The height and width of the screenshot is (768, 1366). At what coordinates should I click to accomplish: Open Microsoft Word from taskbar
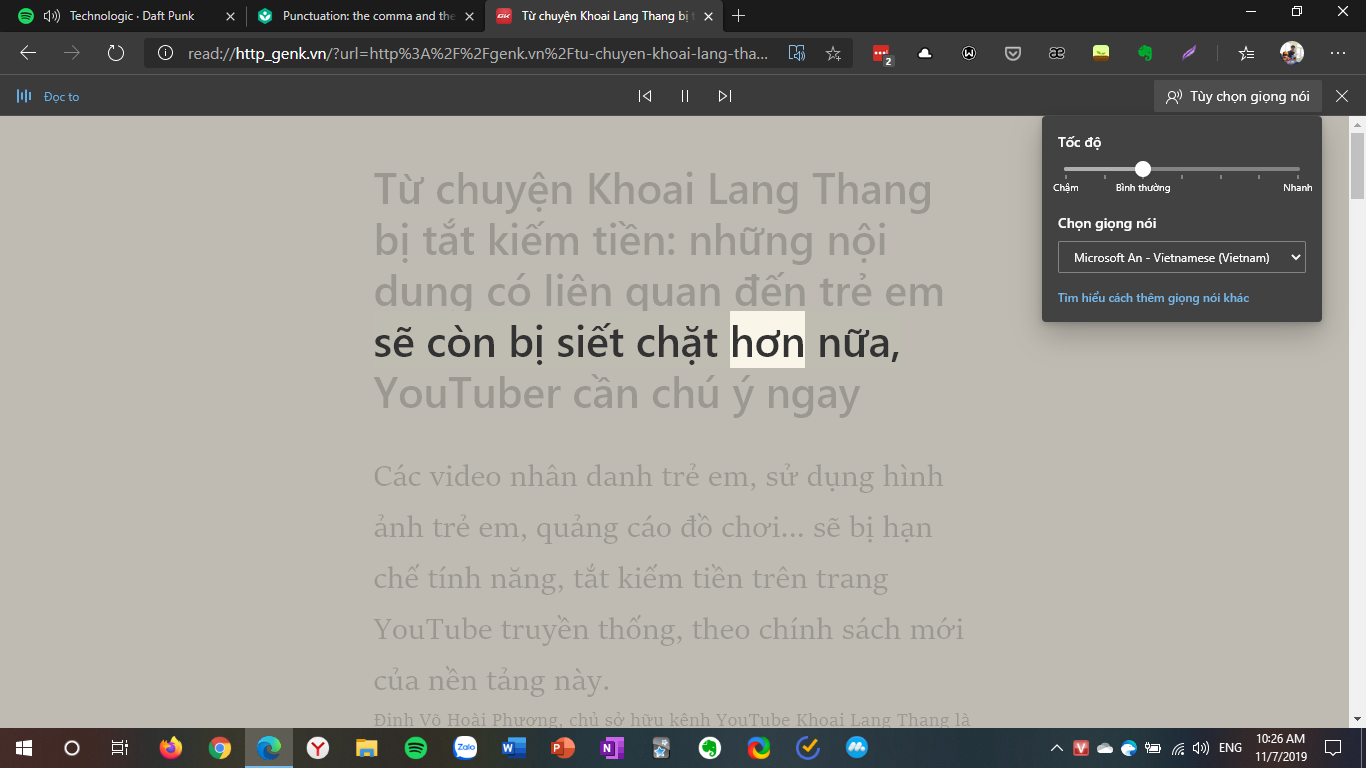pyautogui.click(x=514, y=748)
